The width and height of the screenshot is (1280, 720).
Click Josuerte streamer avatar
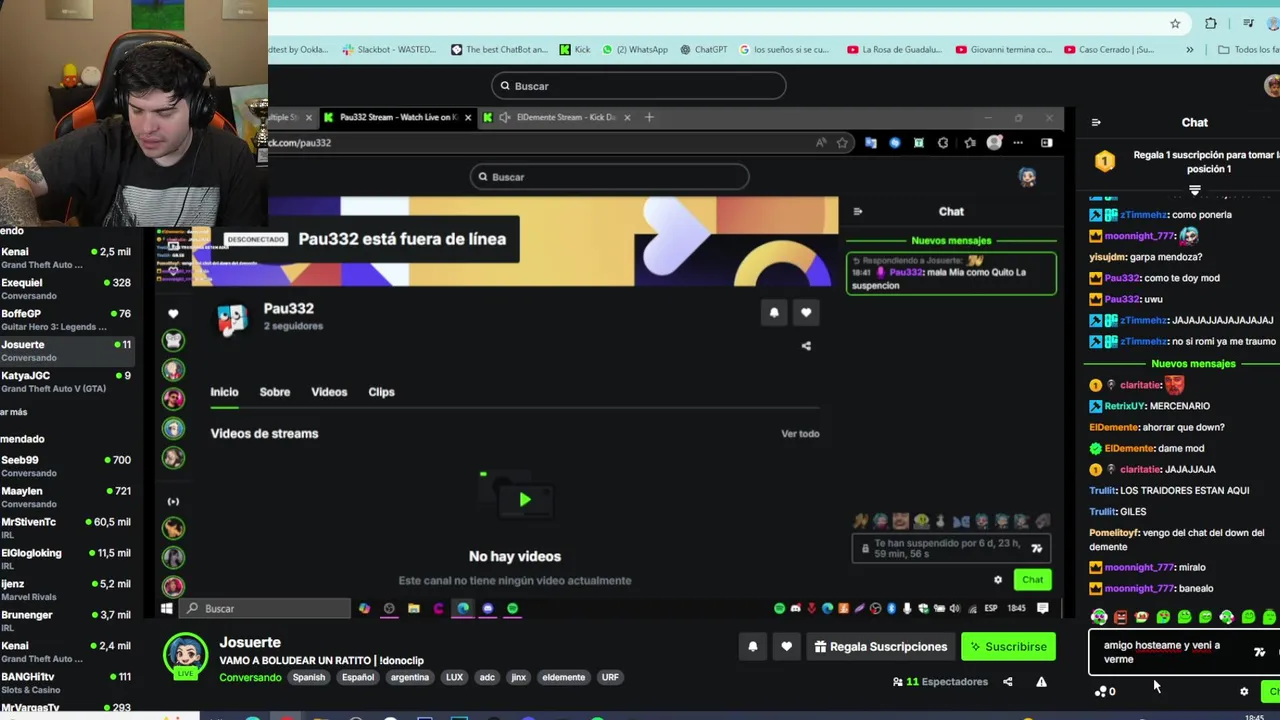[186, 655]
